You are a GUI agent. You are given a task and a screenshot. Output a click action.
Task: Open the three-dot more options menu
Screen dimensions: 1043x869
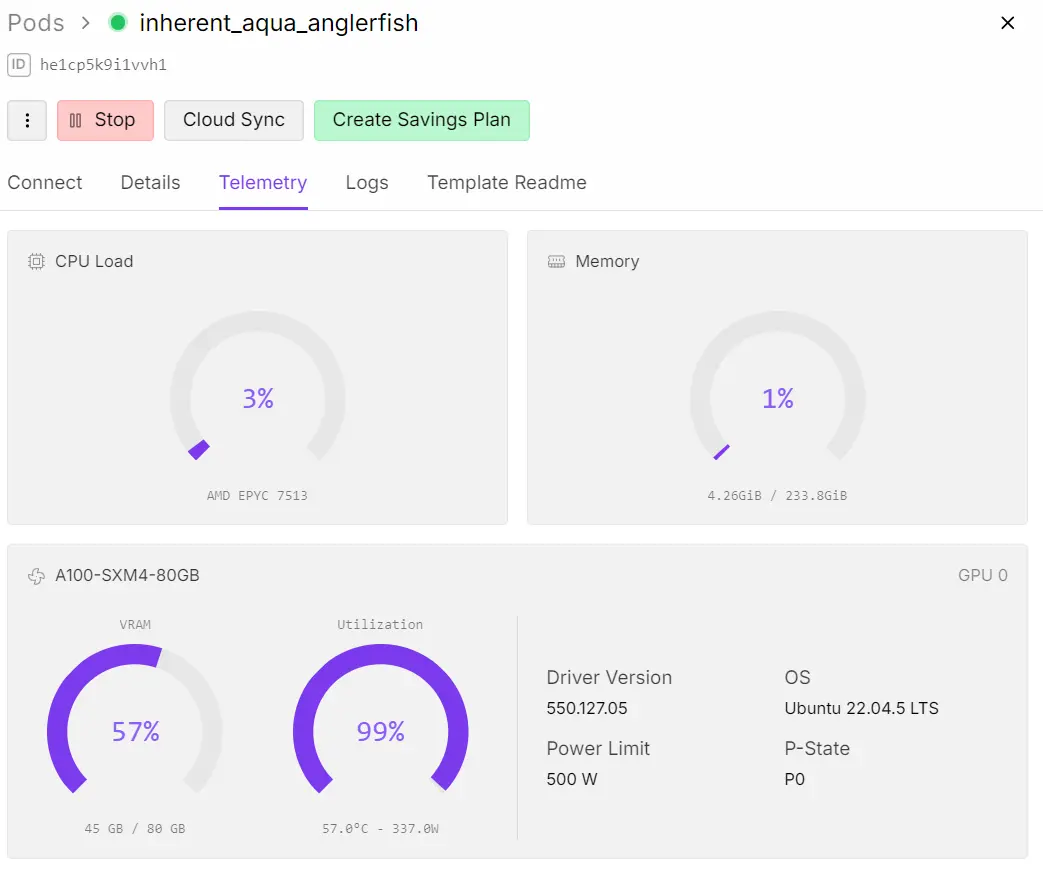point(27,120)
